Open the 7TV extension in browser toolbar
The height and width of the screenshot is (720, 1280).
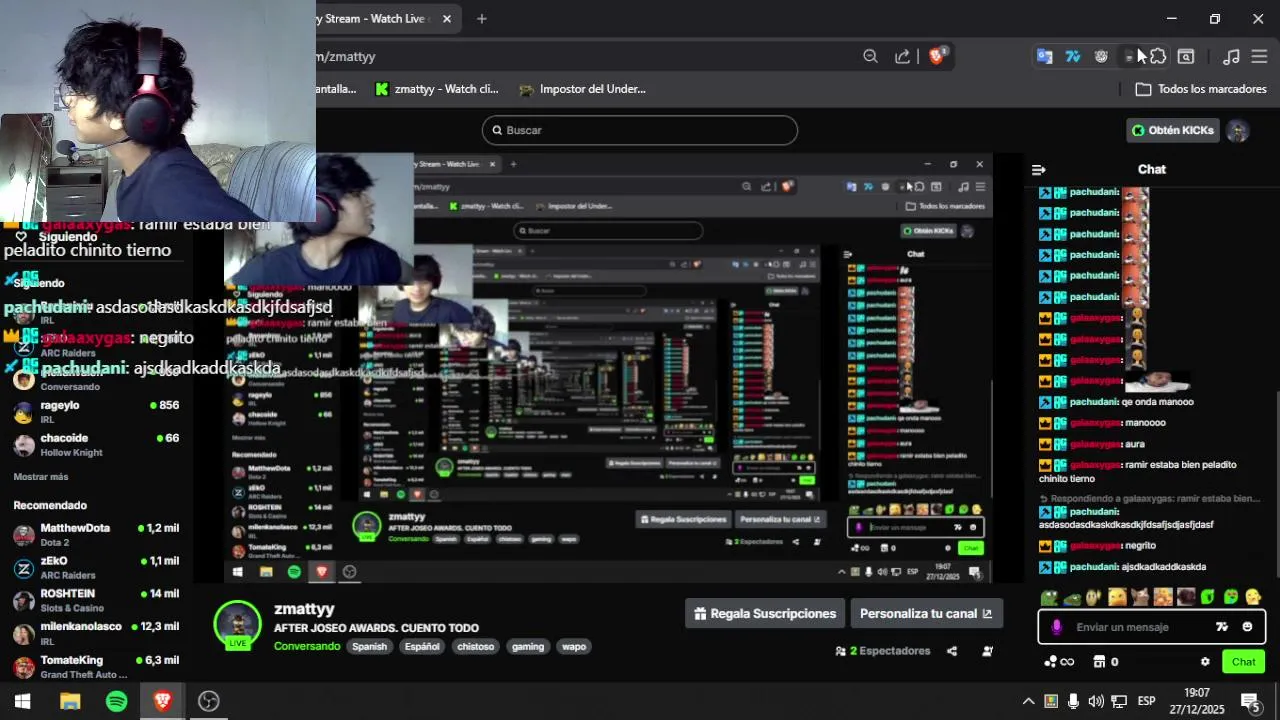coord(1073,56)
